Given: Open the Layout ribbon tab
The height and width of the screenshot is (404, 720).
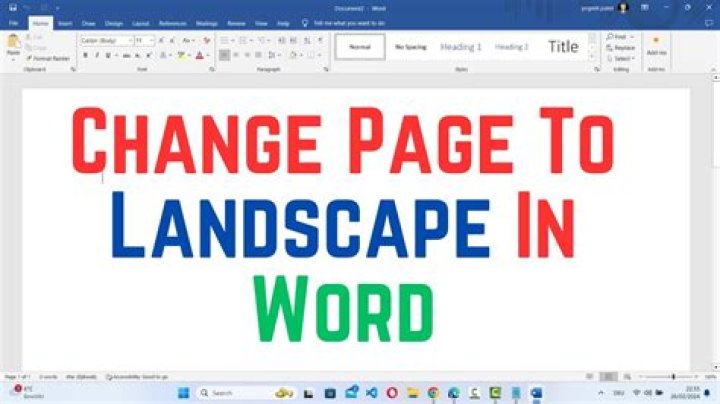Looking at the screenshot, I should [x=141, y=22].
